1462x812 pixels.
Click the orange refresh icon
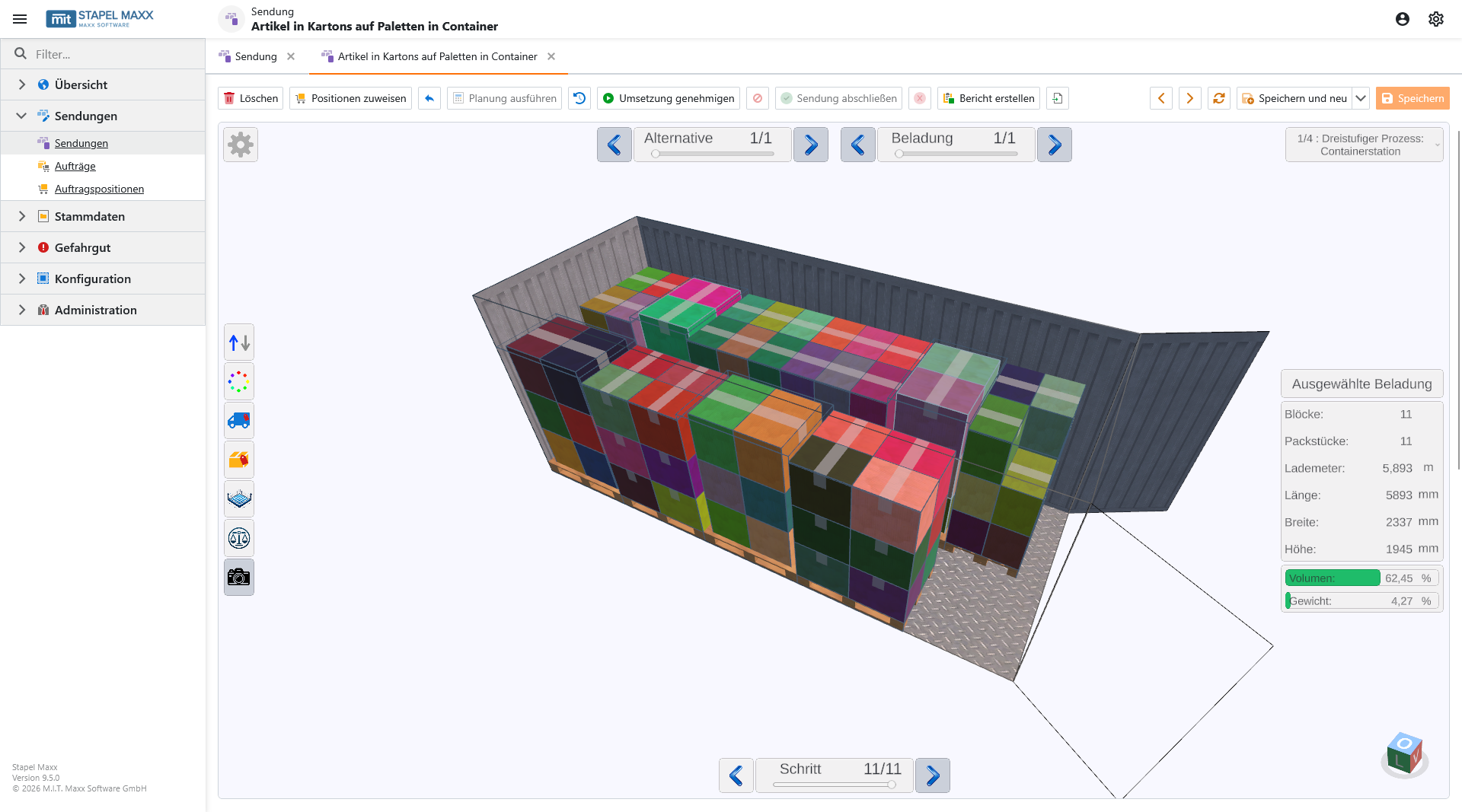pos(1219,98)
